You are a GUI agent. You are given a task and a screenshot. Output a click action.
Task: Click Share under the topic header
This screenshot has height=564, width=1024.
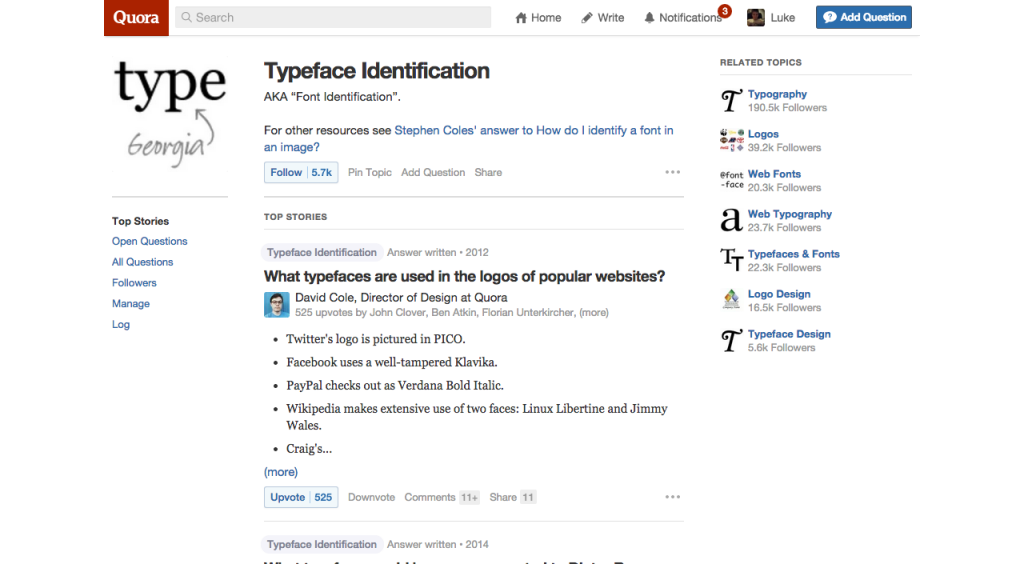click(x=488, y=172)
